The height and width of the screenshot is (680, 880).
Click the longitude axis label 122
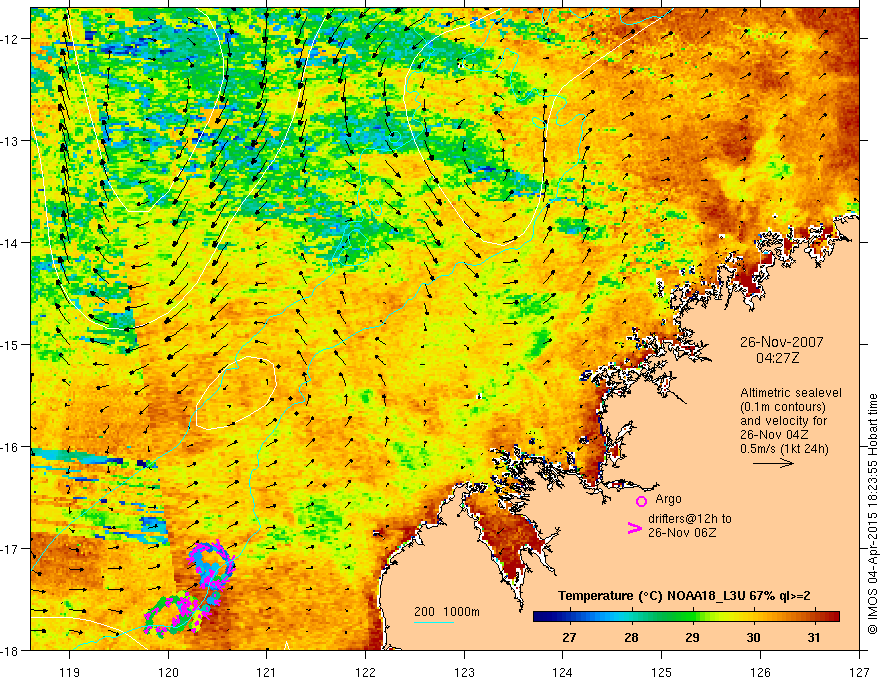click(365, 672)
